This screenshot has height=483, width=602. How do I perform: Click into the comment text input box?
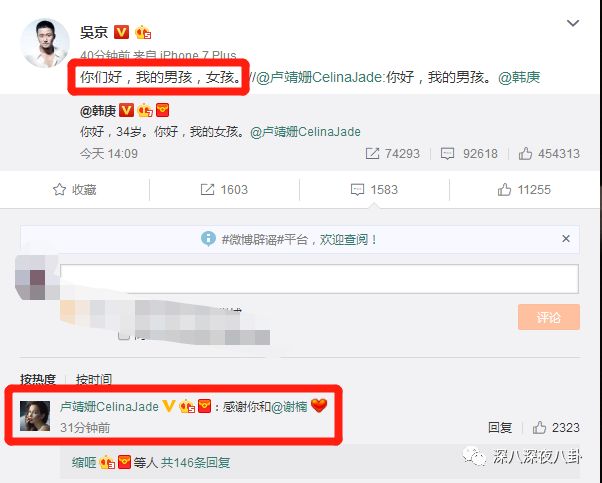point(319,279)
